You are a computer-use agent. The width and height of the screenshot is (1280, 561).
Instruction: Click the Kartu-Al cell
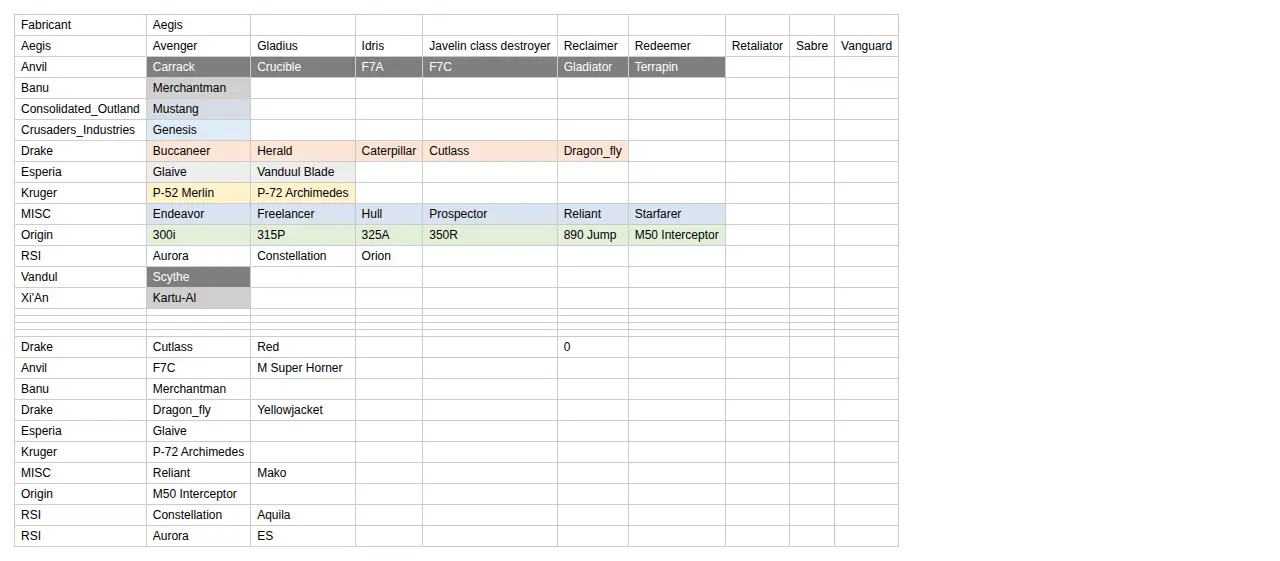(198, 298)
